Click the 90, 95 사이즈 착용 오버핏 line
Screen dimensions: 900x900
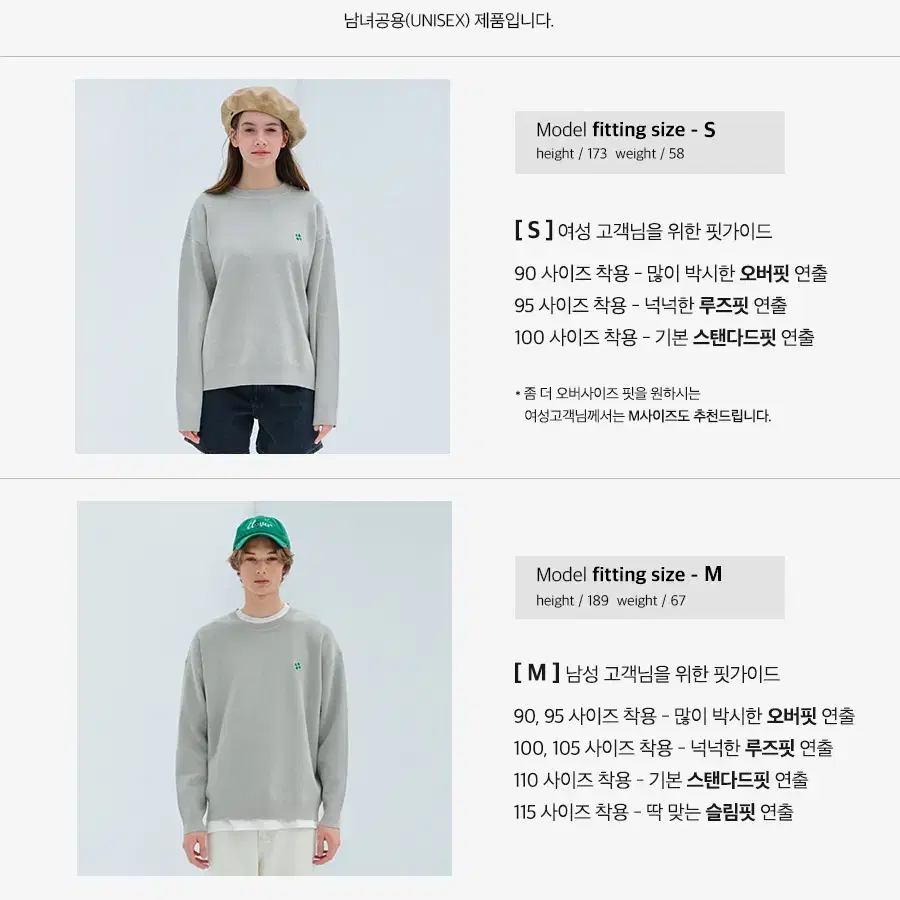point(684,716)
